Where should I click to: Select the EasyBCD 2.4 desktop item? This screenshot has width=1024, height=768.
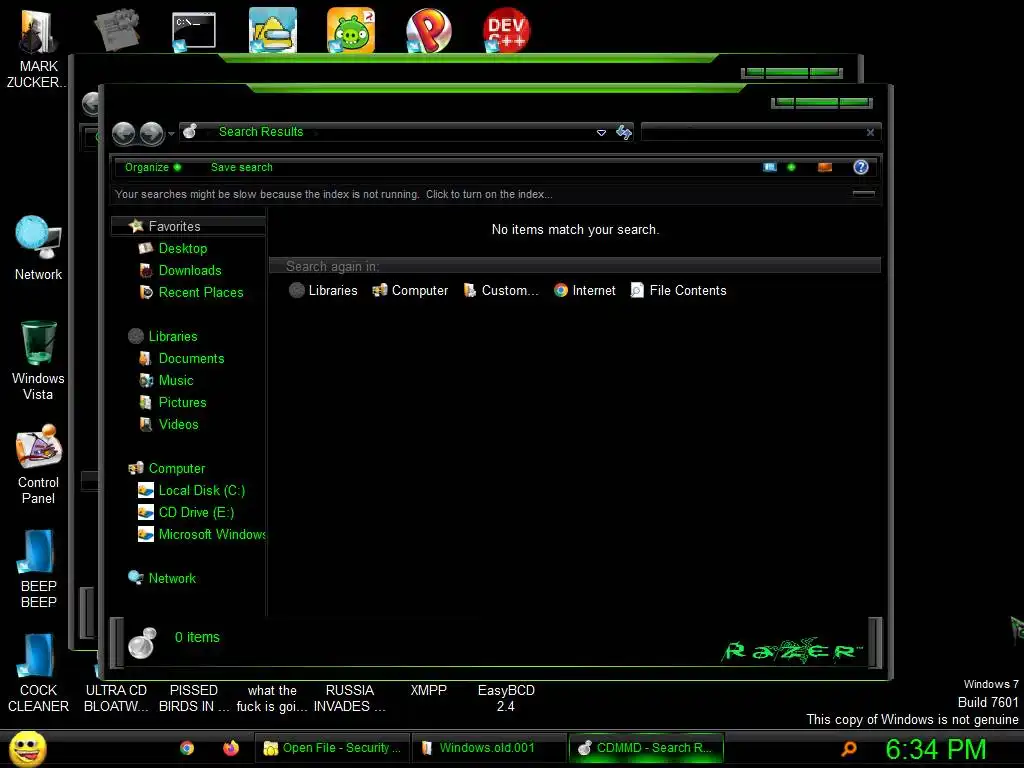click(x=506, y=698)
